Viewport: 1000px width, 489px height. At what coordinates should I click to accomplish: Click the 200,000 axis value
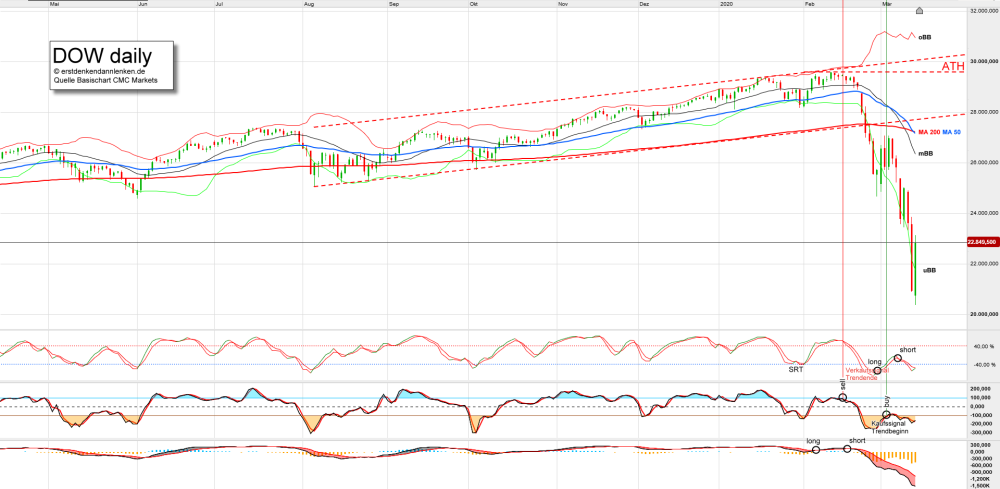[x=979, y=389]
